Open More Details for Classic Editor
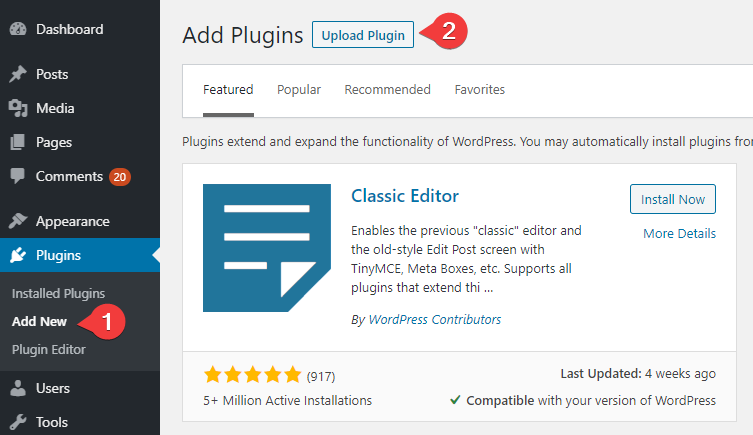The image size is (753, 435). (680, 233)
